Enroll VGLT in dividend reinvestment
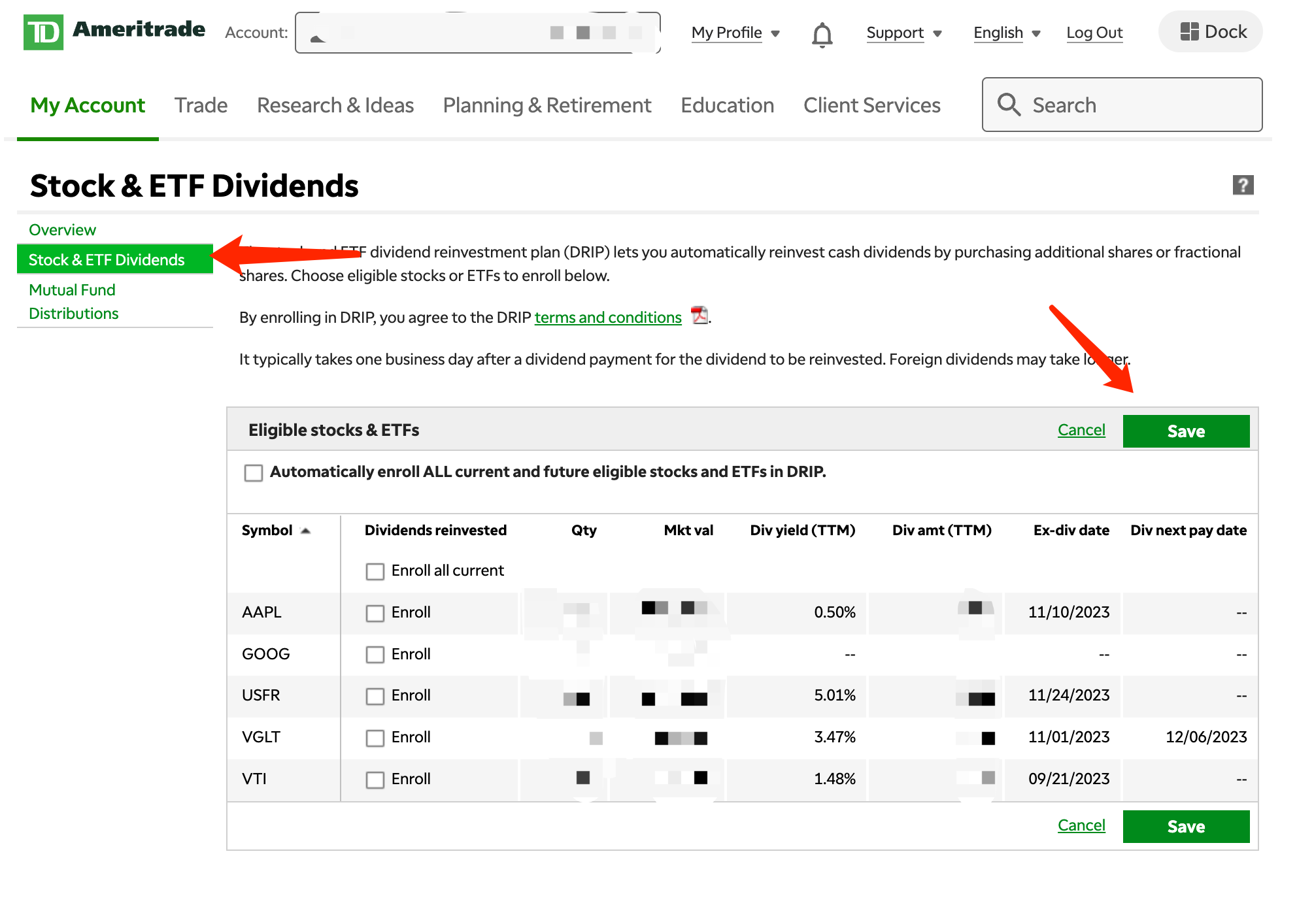Image resolution: width=1314 pixels, height=924 pixels. pos(375,738)
